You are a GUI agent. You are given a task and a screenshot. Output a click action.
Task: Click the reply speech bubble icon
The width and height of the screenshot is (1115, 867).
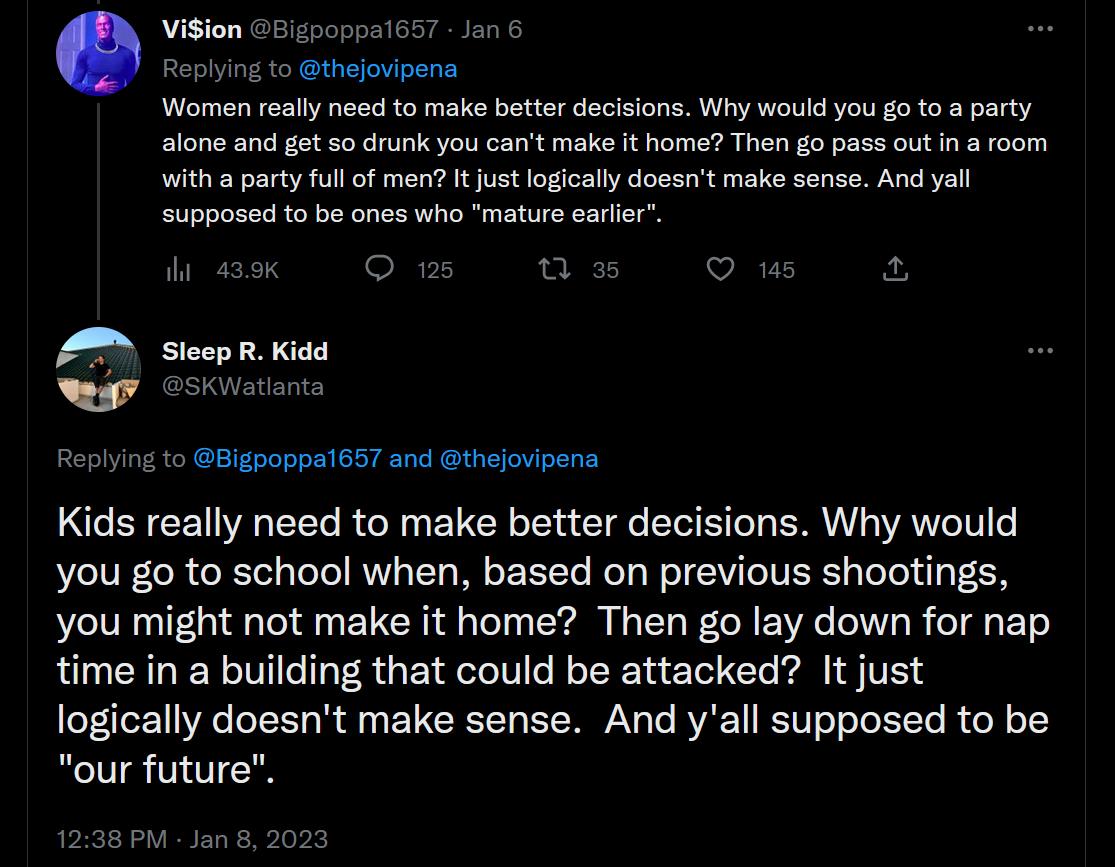[x=379, y=269]
